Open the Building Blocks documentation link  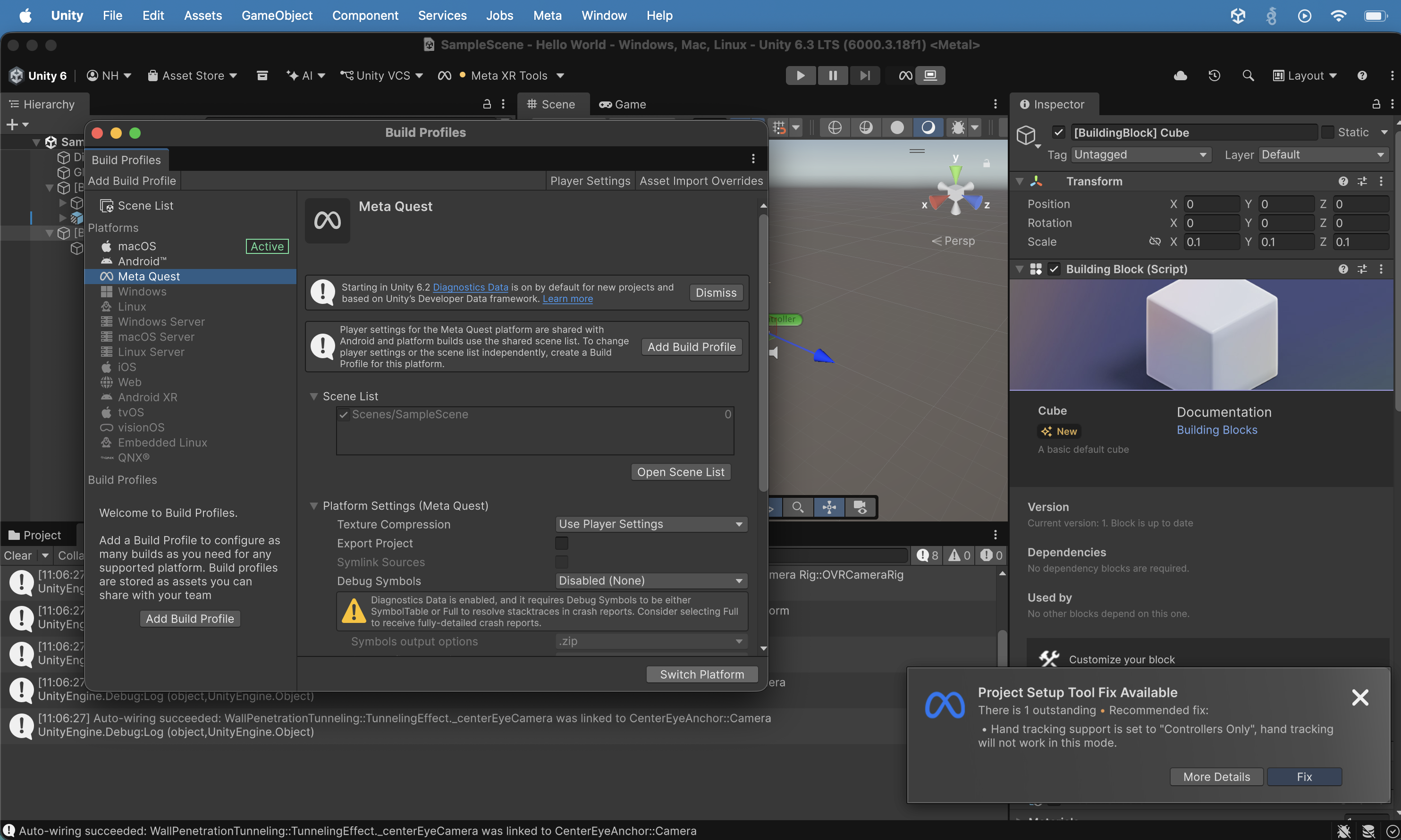pos(1216,430)
